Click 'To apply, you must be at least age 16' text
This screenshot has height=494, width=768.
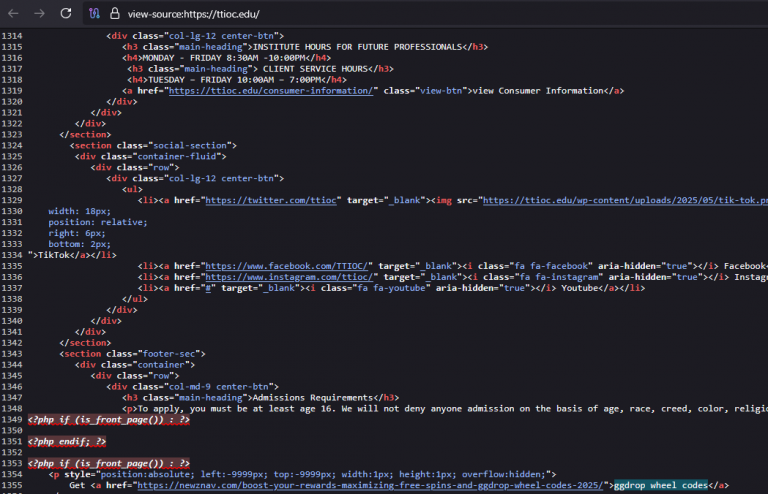(235, 409)
